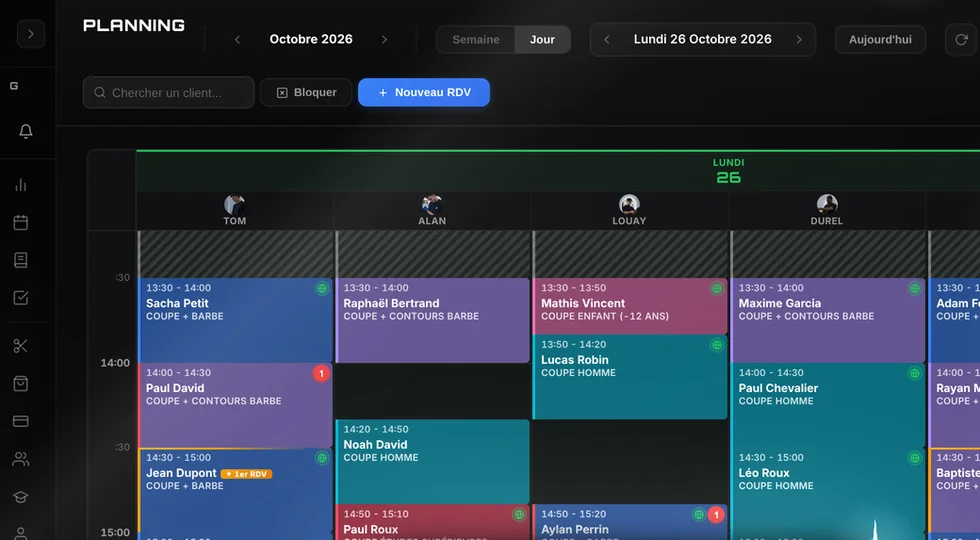Click online booking globe on Aylan Perrin
The width and height of the screenshot is (980, 540).
click(x=699, y=514)
